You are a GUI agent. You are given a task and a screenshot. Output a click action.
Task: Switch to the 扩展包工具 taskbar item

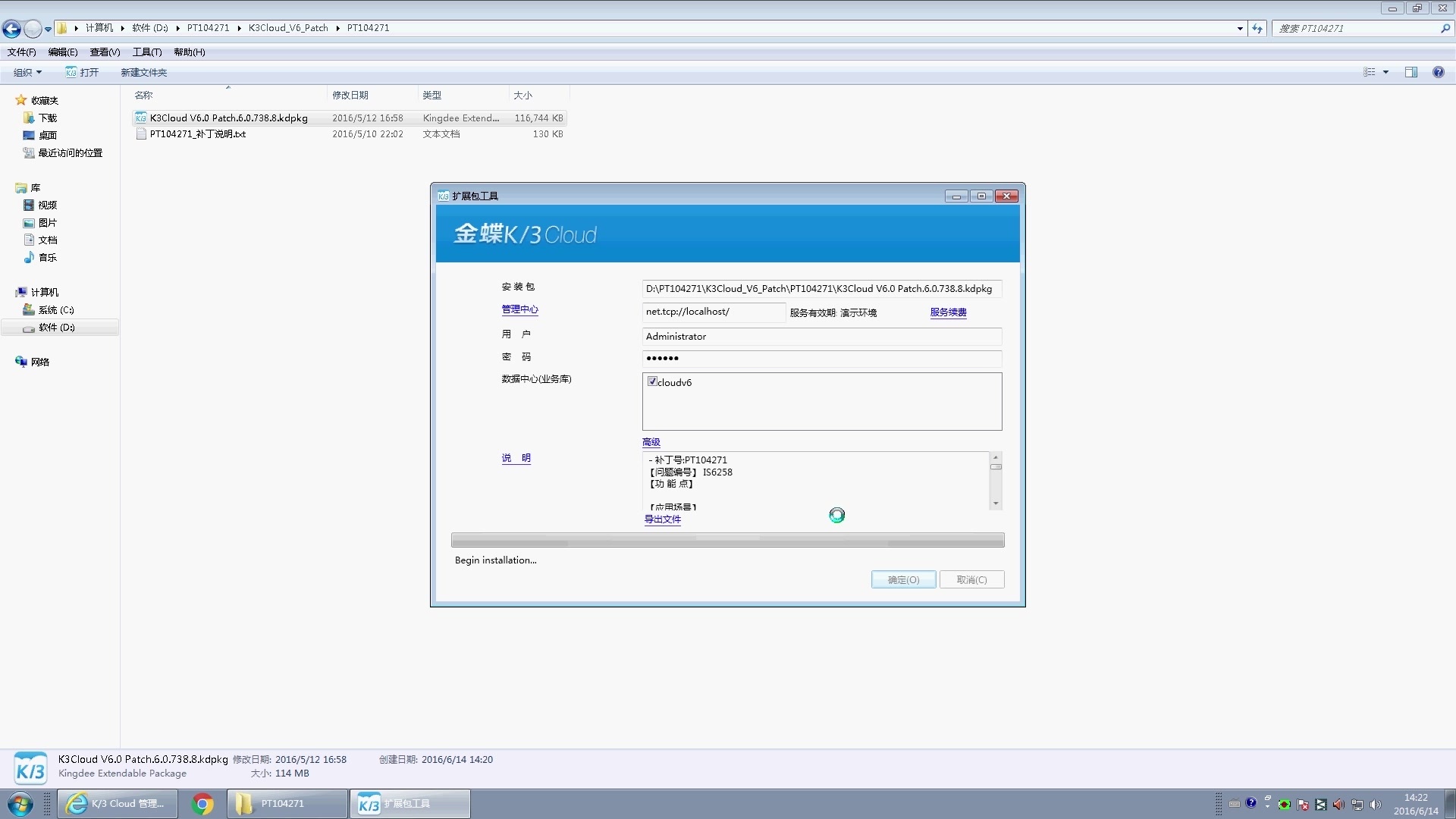coord(410,804)
